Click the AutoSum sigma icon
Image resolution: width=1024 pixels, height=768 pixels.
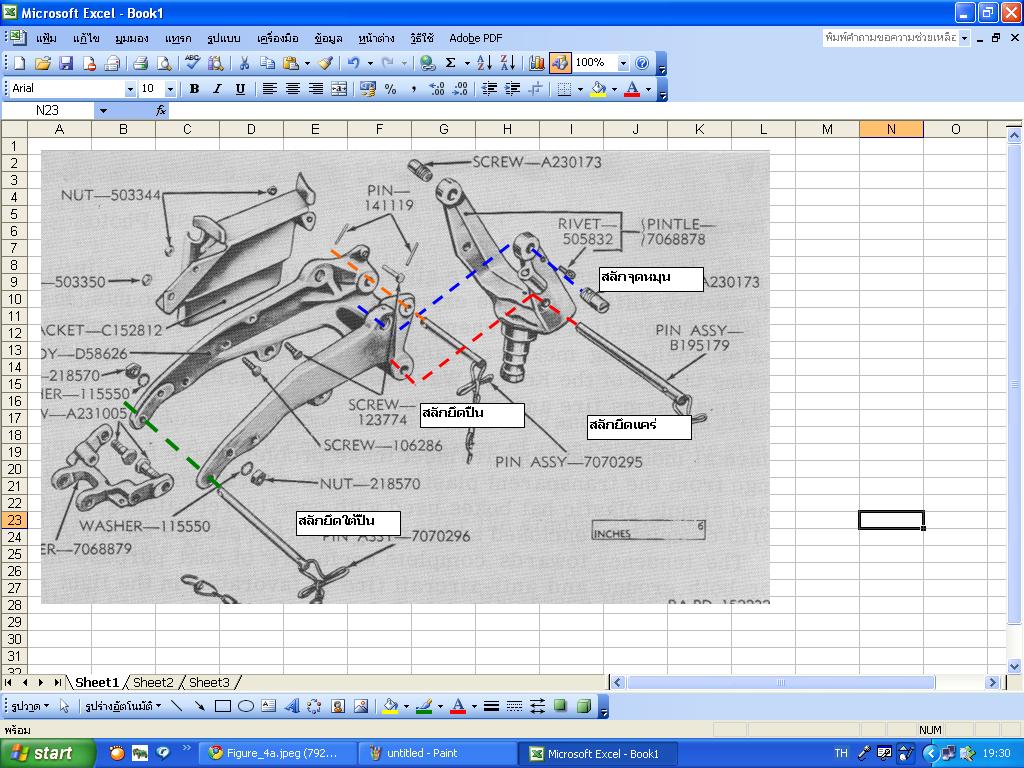pos(451,63)
